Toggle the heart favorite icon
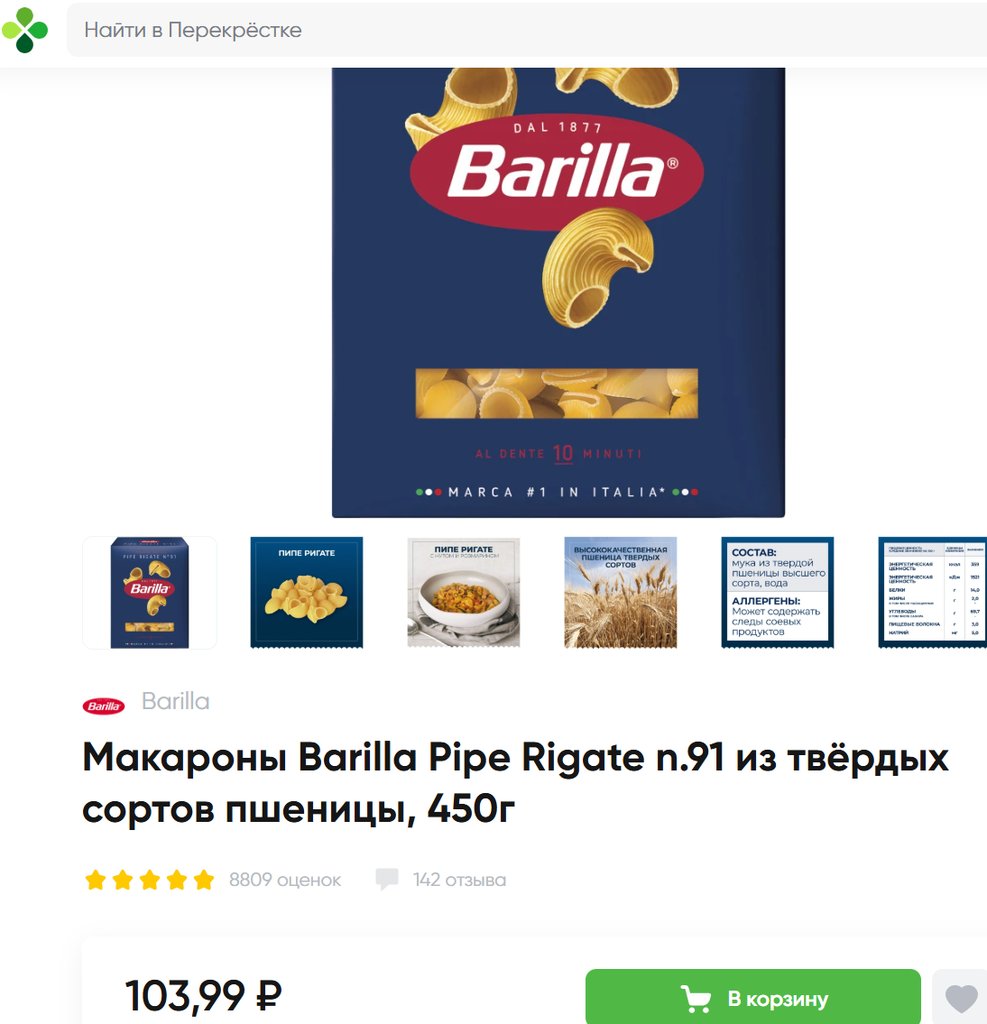This screenshot has height=1024, width=987. tap(961, 997)
